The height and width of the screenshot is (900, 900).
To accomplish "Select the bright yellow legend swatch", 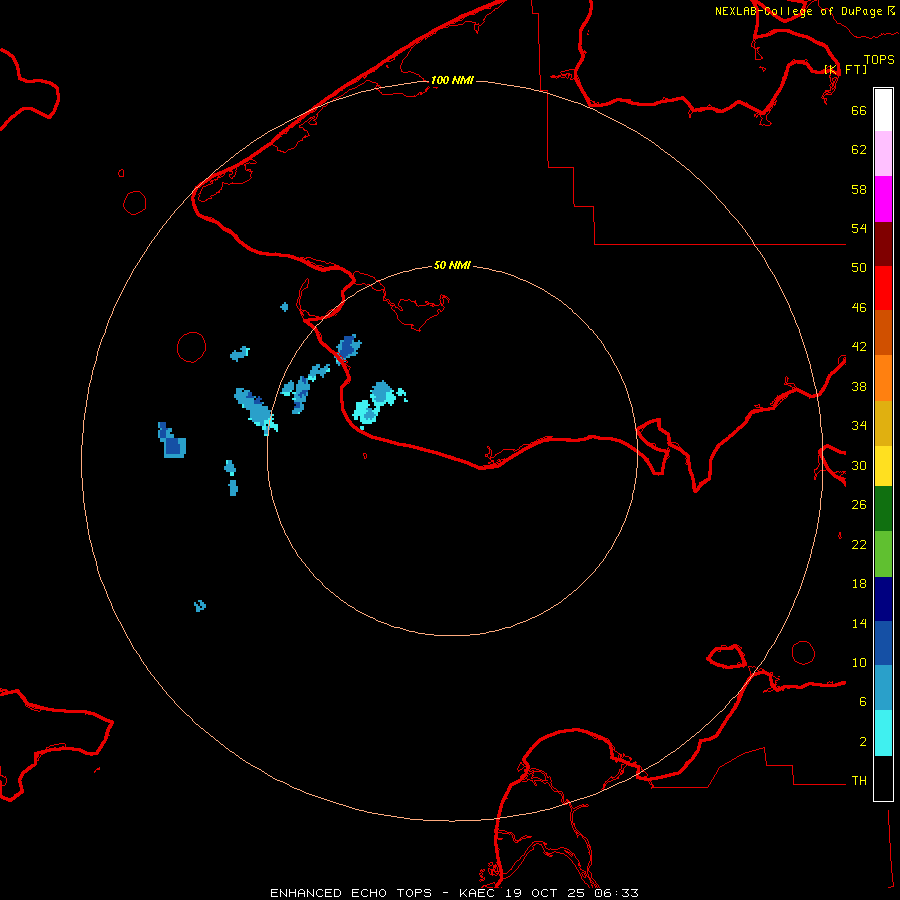I will click(883, 466).
